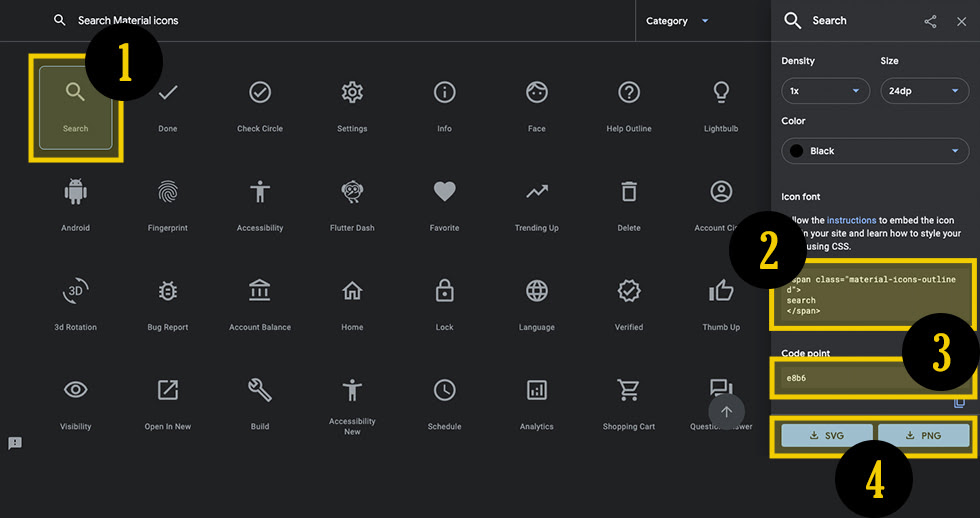Choose the Help Outline icon

(629, 92)
